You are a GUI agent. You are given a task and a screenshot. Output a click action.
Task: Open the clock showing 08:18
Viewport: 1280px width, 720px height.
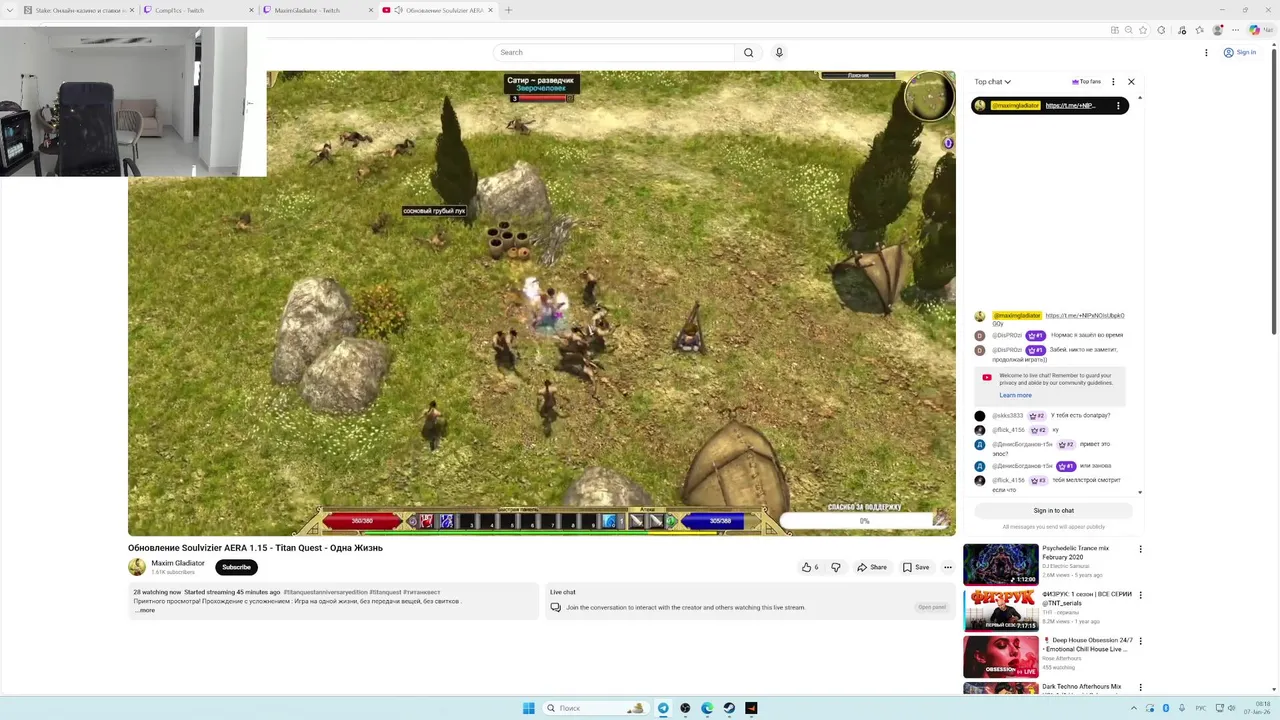[x=1258, y=708]
